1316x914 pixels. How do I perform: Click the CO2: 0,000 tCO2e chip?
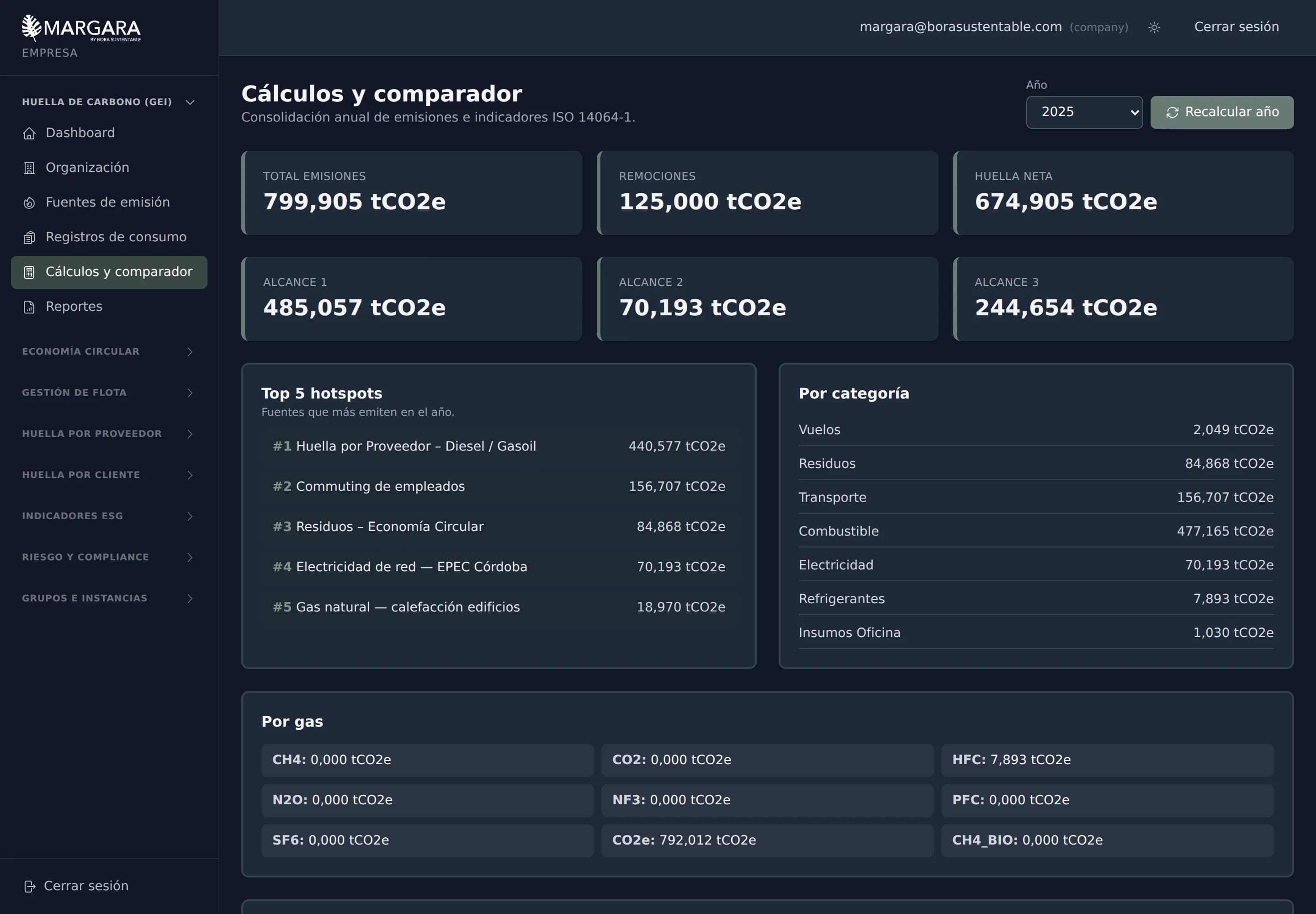click(767, 760)
